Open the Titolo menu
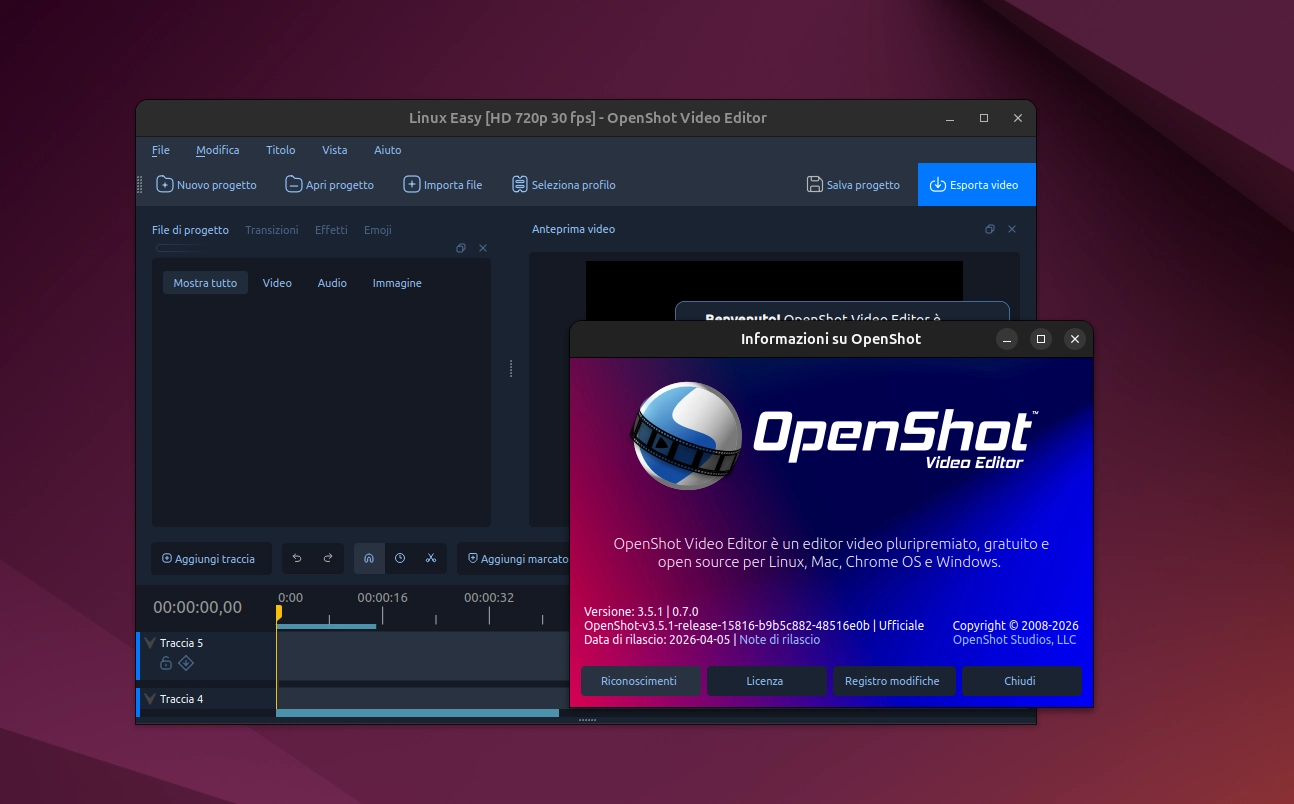1294x804 pixels. pyautogui.click(x=280, y=150)
